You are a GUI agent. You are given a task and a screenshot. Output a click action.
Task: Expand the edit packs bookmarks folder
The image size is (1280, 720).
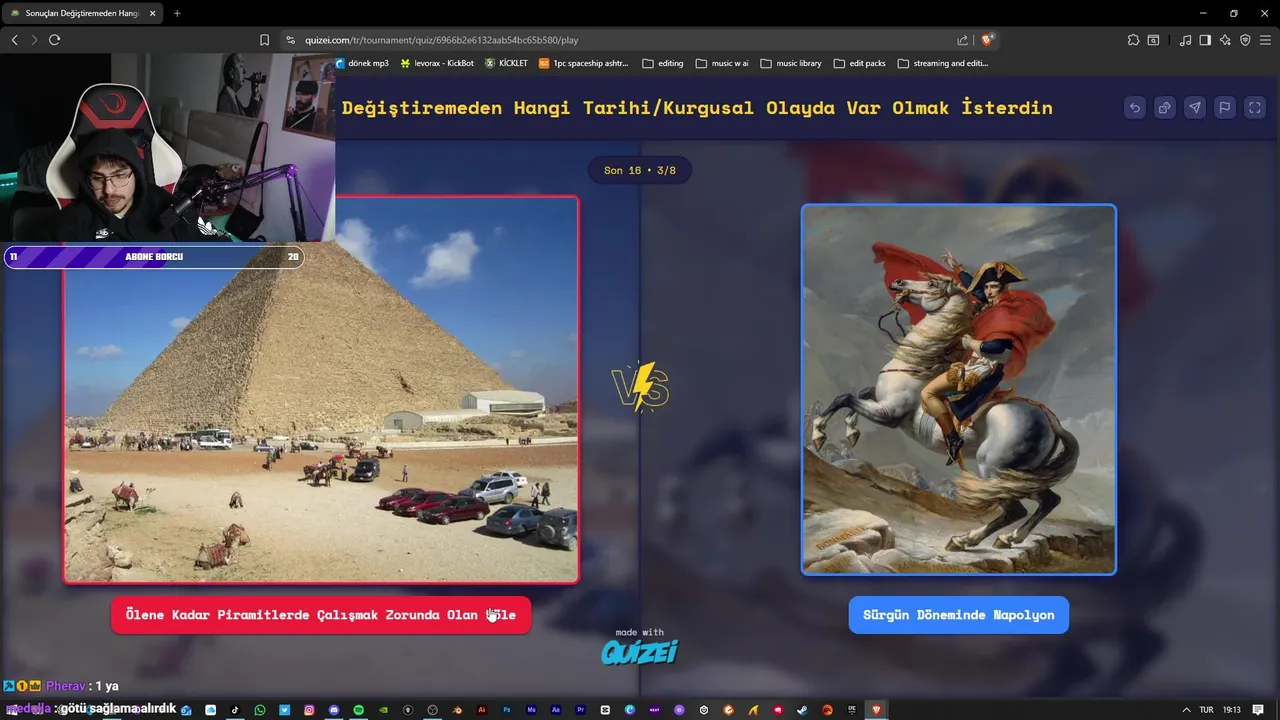pyautogui.click(x=860, y=63)
